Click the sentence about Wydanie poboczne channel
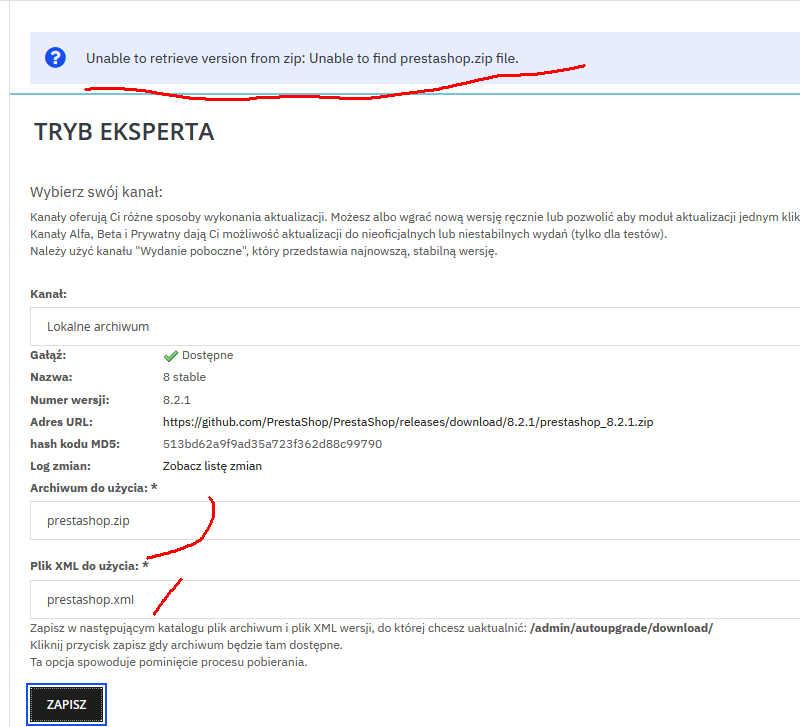The height and width of the screenshot is (727, 800). tap(264, 251)
